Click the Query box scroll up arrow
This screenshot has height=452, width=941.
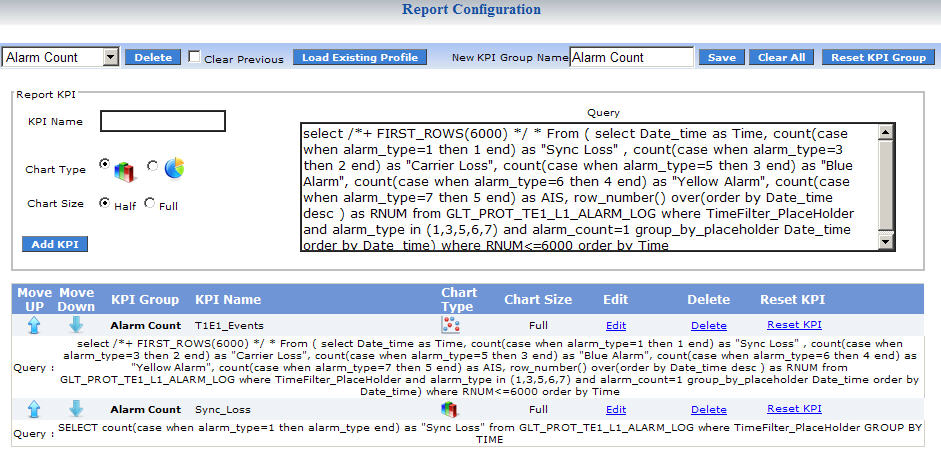click(885, 133)
